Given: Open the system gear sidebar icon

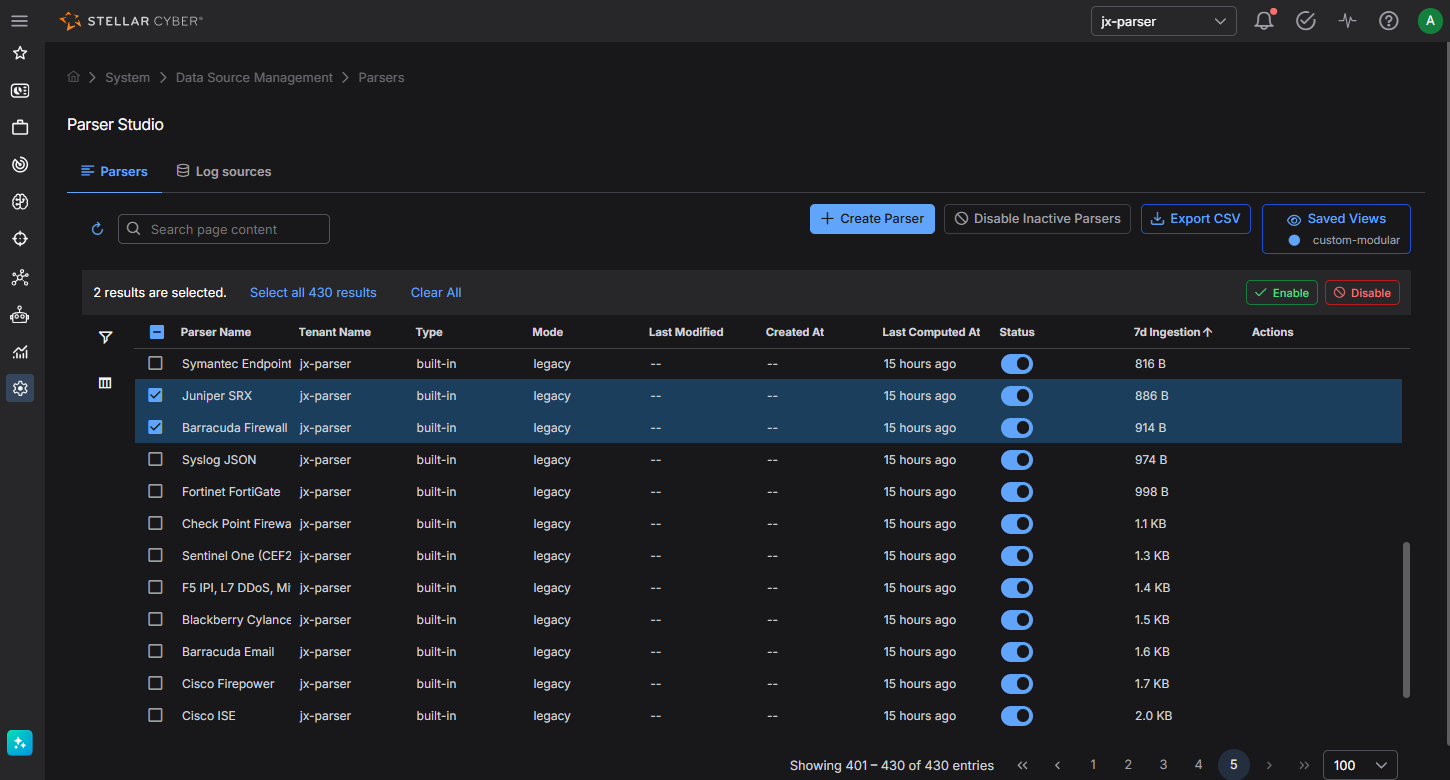Looking at the screenshot, I should pyautogui.click(x=20, y=388).
